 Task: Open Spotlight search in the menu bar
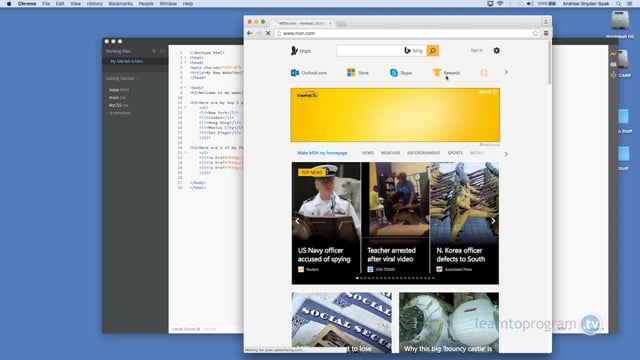pyautogui.click(x=618, y=4)
